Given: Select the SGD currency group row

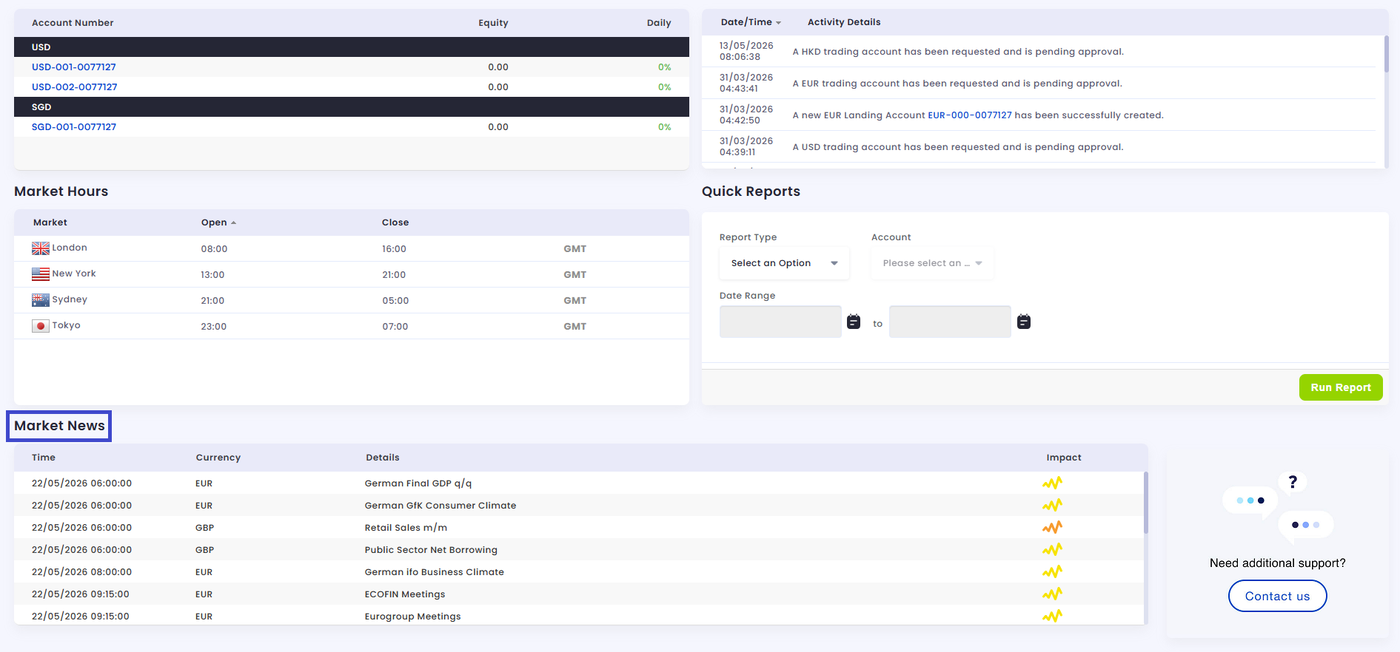Looking at the screenshot, I should click(x=352, y=107).
